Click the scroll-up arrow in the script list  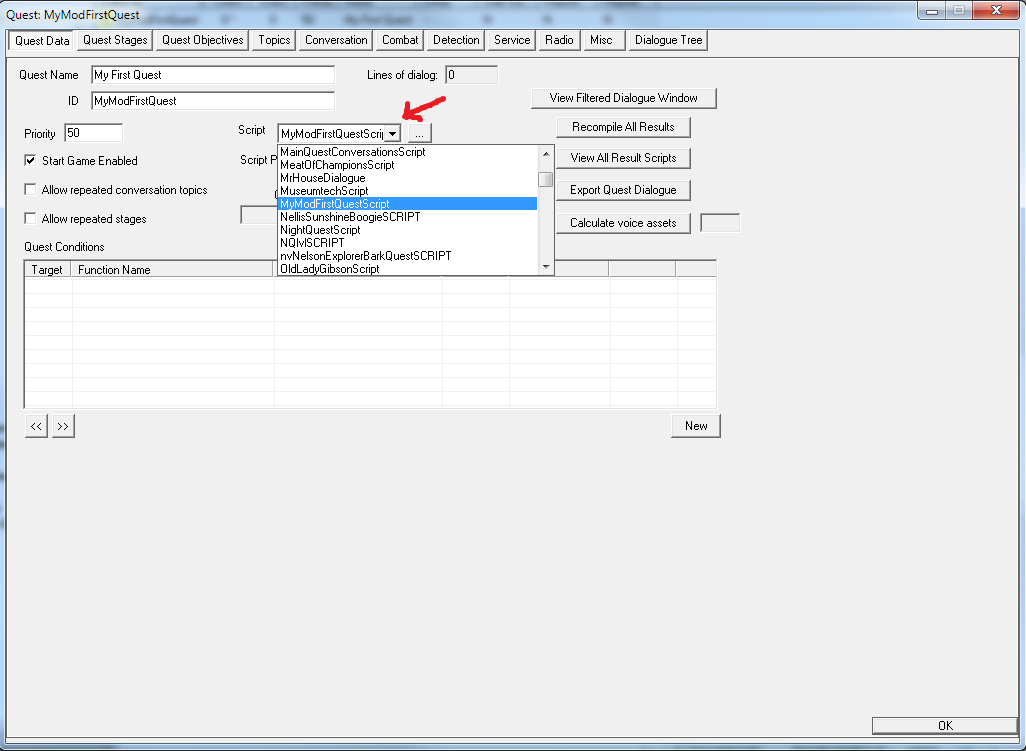(x=545, y=155)
